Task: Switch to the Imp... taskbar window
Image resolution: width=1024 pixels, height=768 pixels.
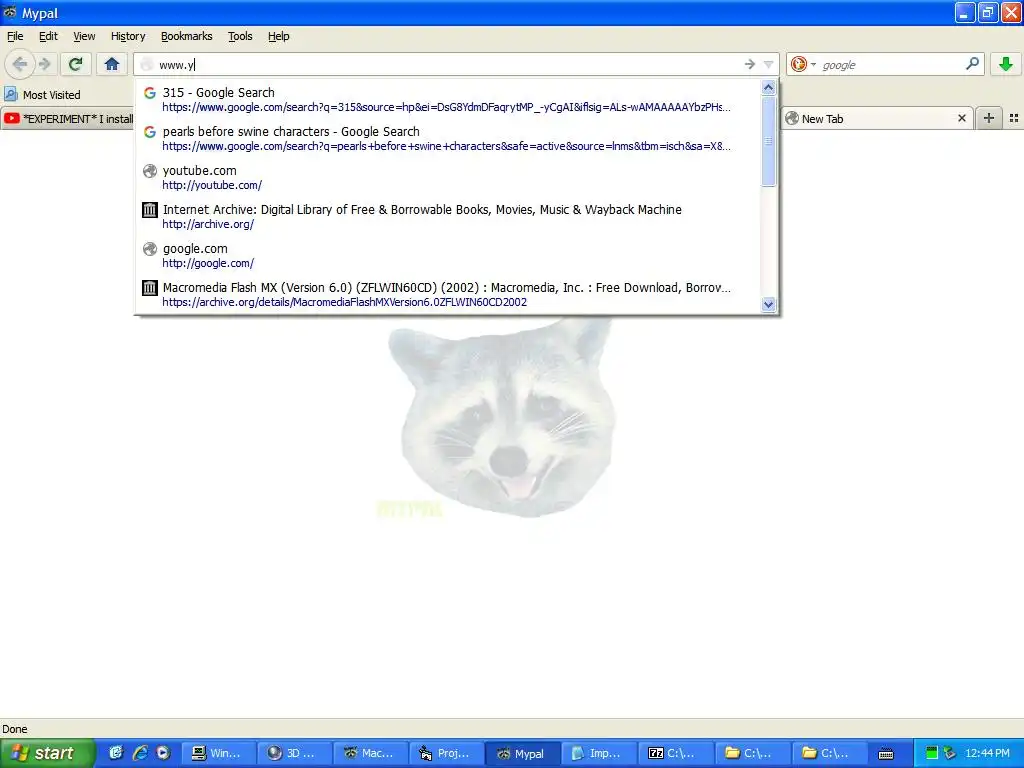Action: pyautogui.click(x=600, y=753)
